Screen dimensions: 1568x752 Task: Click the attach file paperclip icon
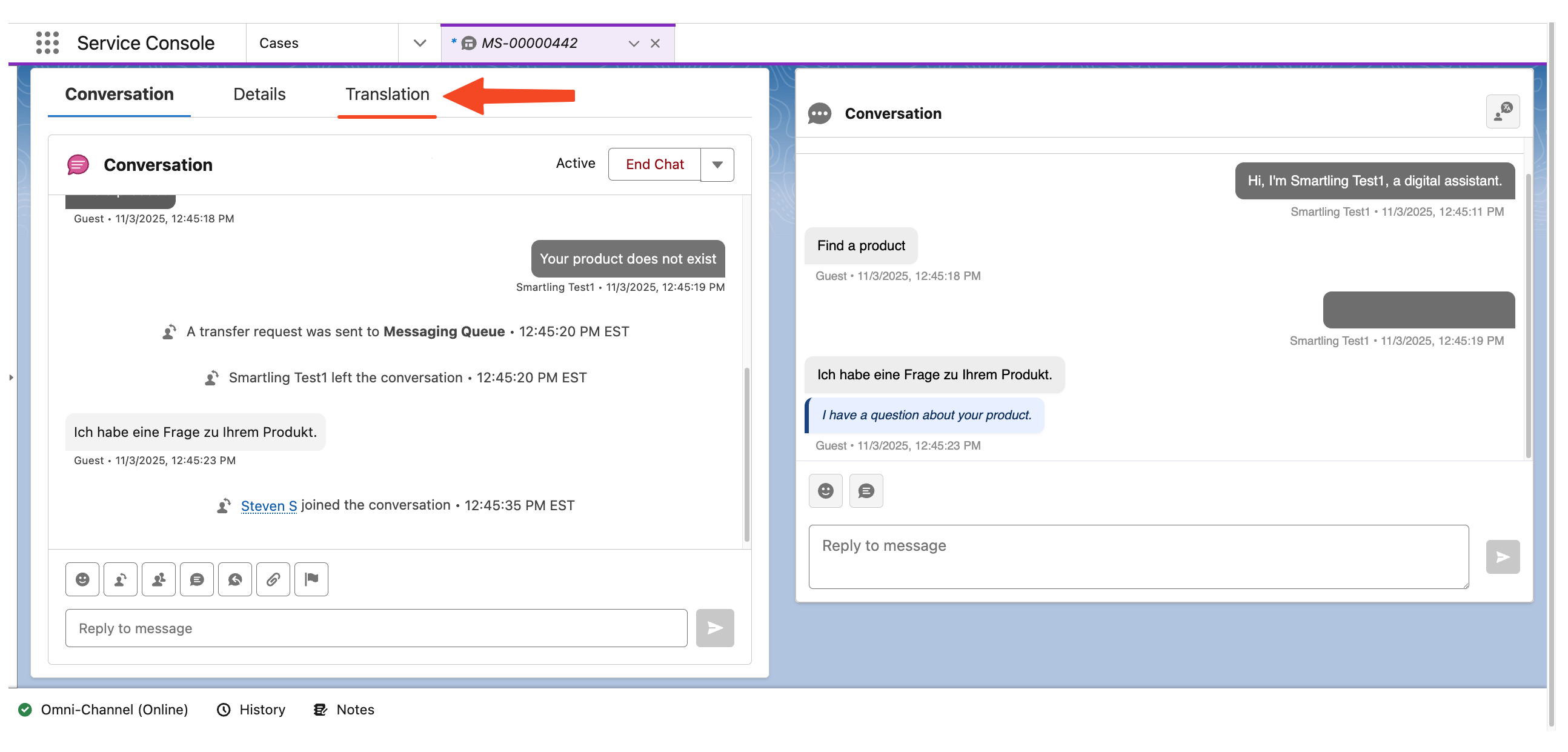click(x=273, y=579)
